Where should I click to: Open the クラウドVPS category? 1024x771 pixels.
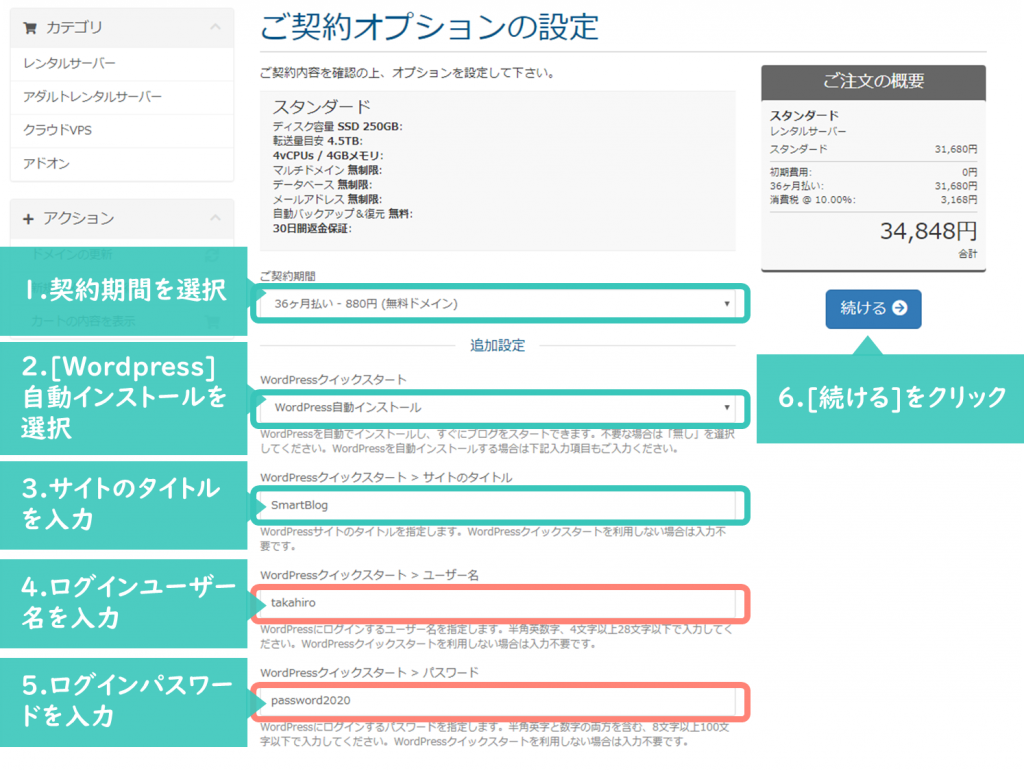click(122, 130)
